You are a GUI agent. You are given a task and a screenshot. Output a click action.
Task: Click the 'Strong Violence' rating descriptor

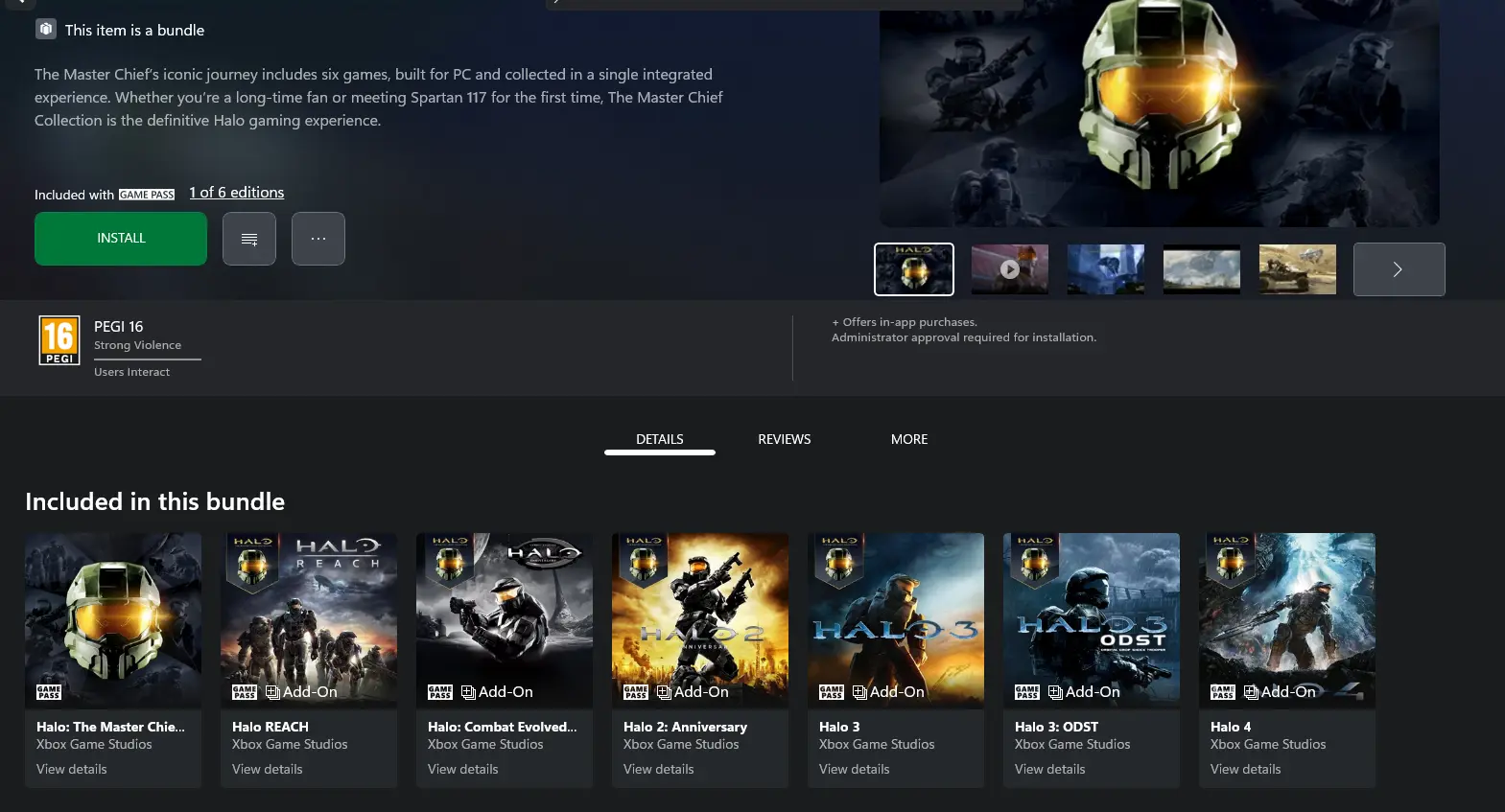[x=137, y=345]
